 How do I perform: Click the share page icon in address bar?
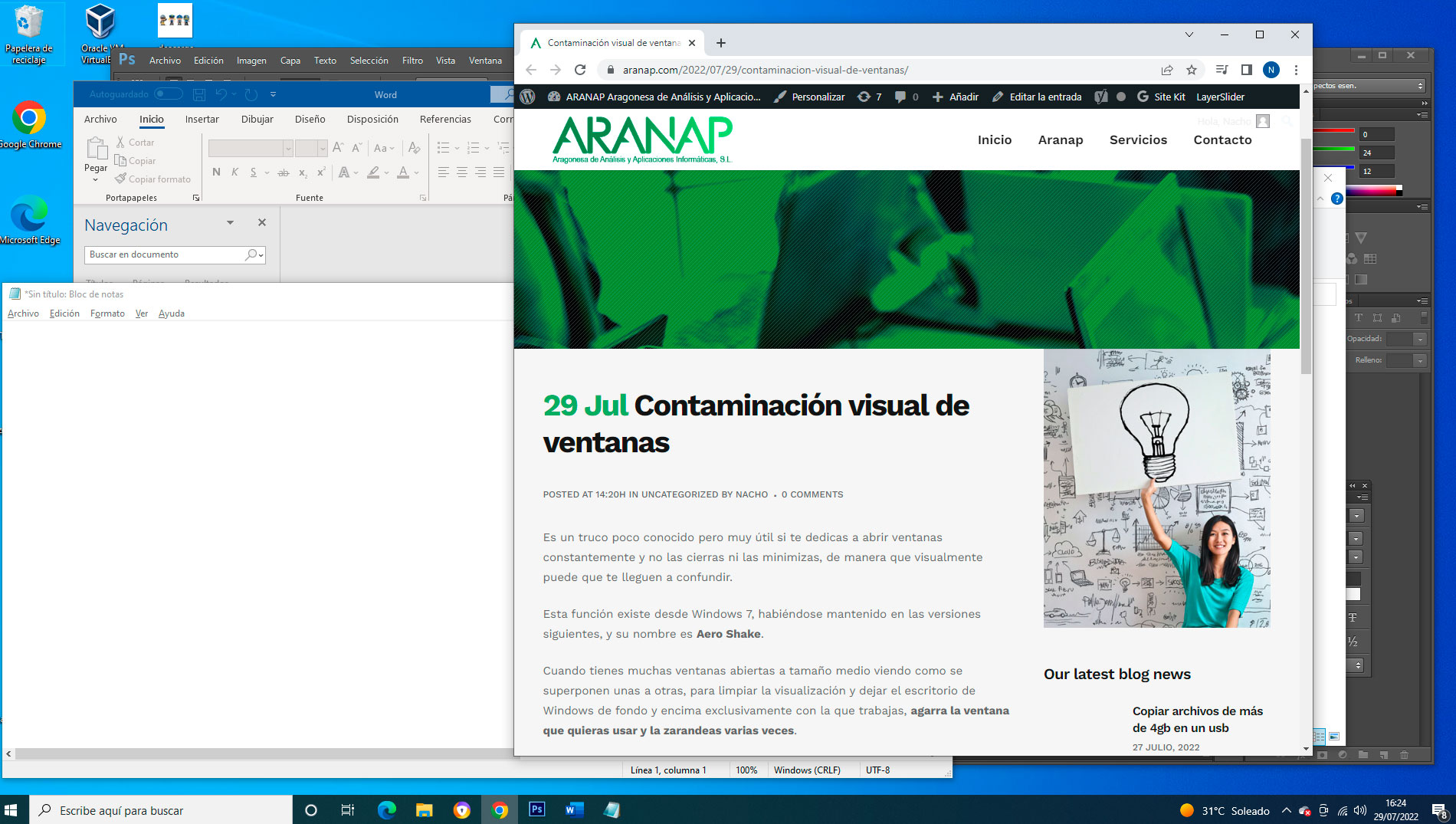(1167, 70)
